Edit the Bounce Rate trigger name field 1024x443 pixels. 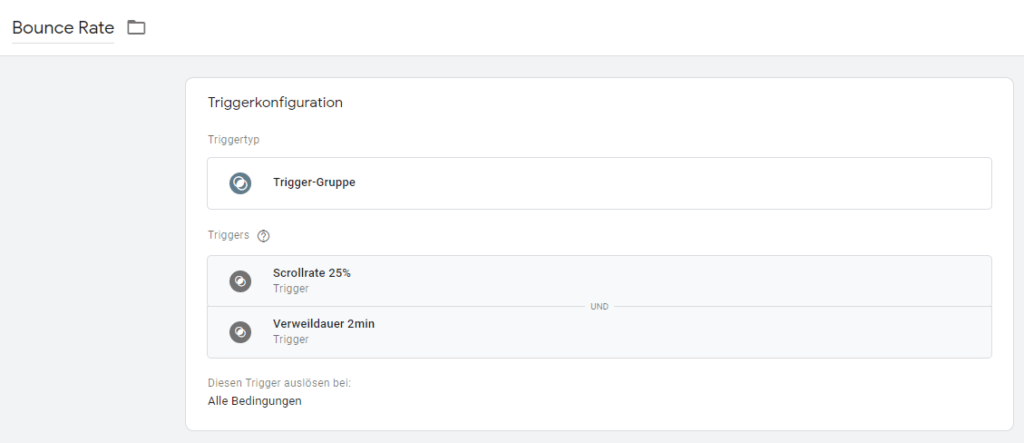(62, 28)
